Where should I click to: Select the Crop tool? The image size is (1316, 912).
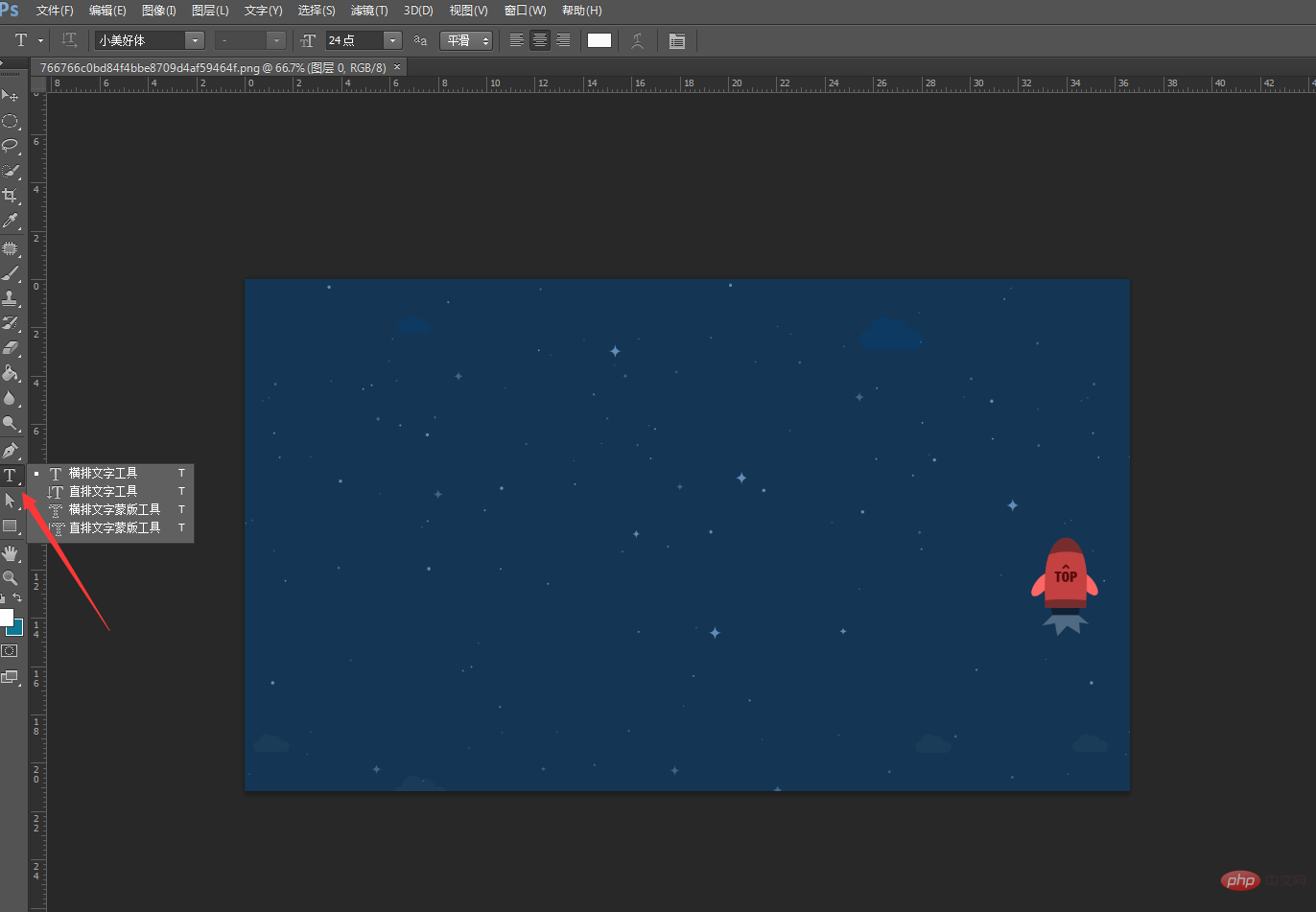click(x=10, y=196)
